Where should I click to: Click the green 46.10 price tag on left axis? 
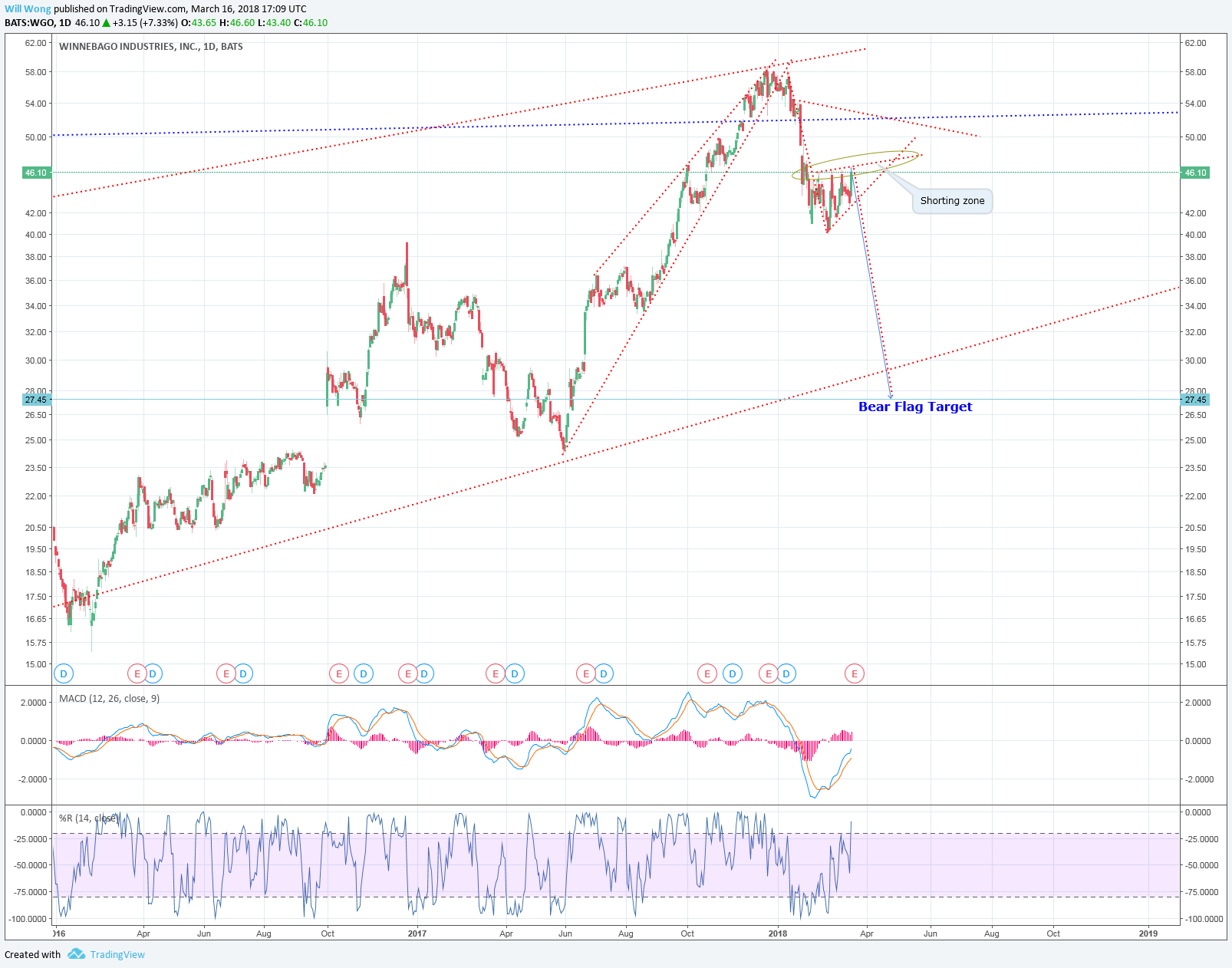37,173
